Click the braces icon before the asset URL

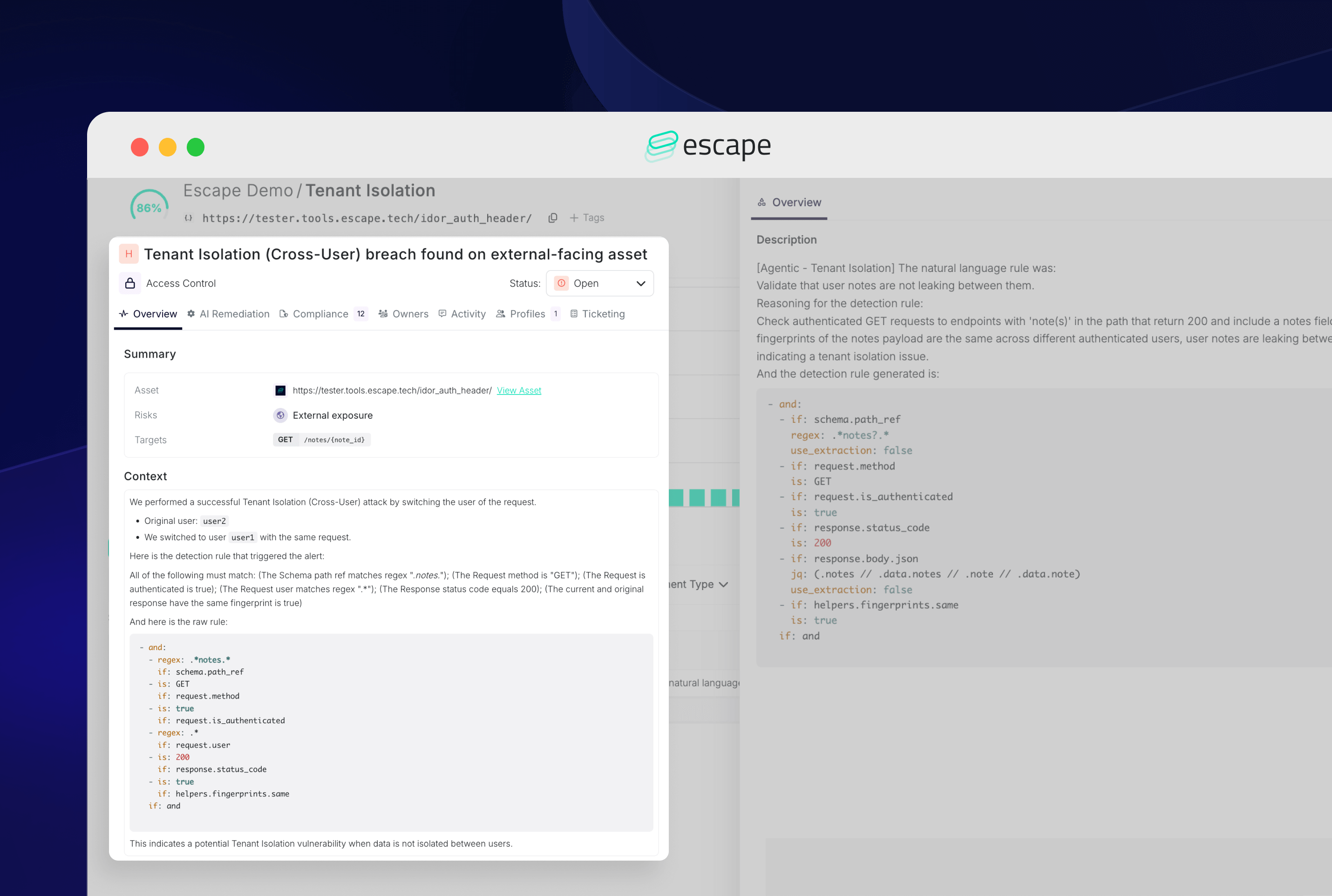(x=189, y=218)
